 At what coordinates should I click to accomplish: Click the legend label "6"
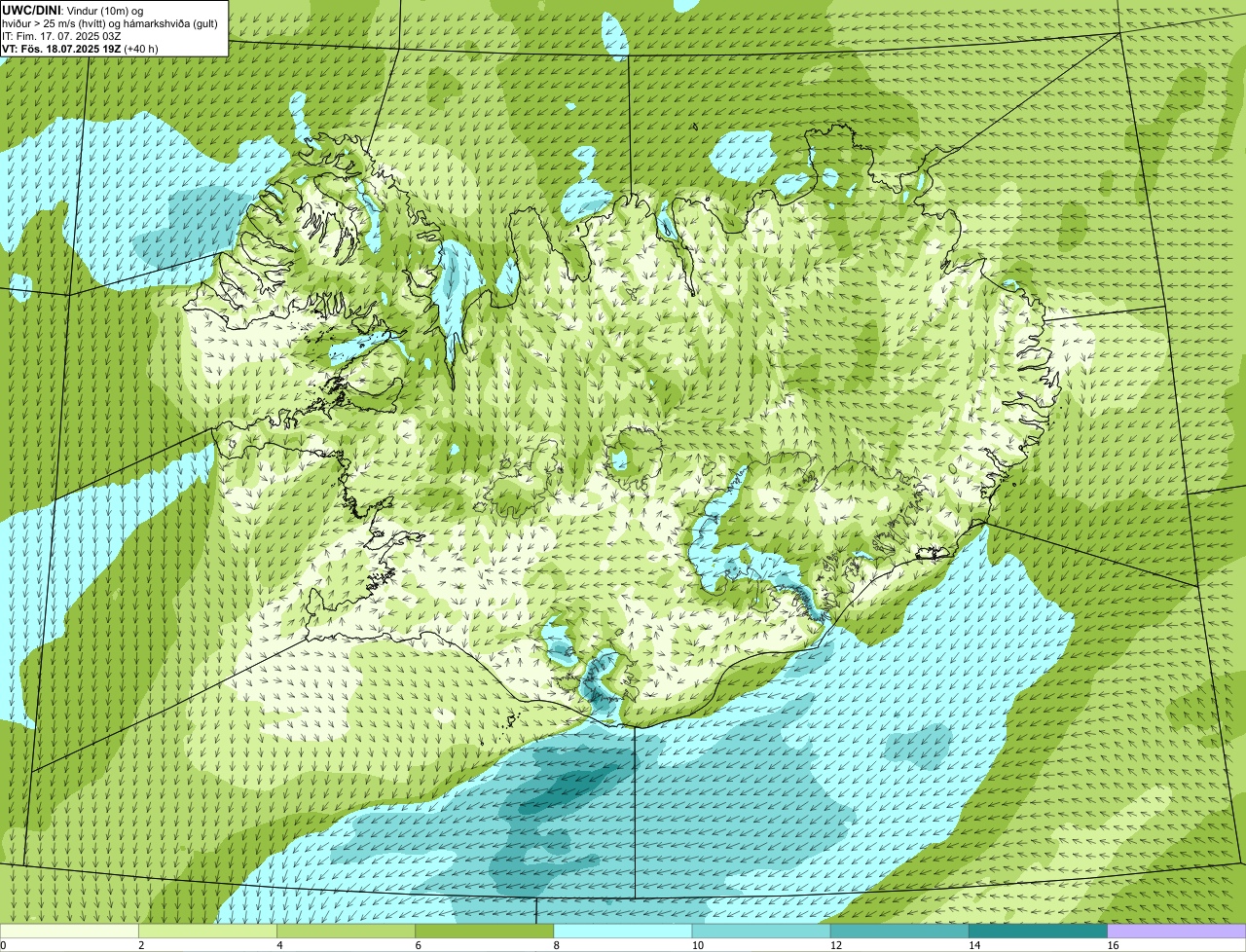[419, 945]
